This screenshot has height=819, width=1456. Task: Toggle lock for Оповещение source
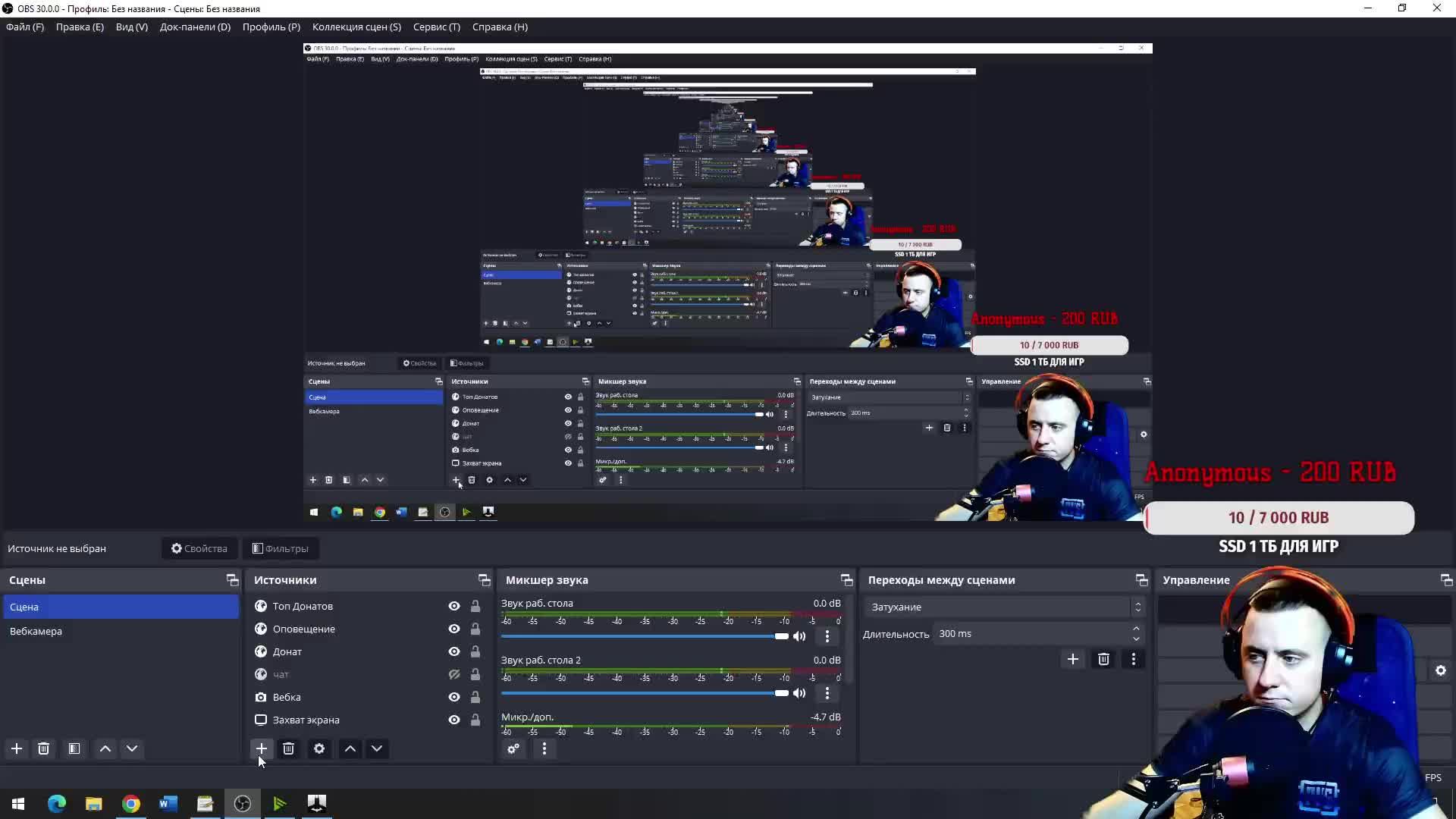[x=475, y=629]
